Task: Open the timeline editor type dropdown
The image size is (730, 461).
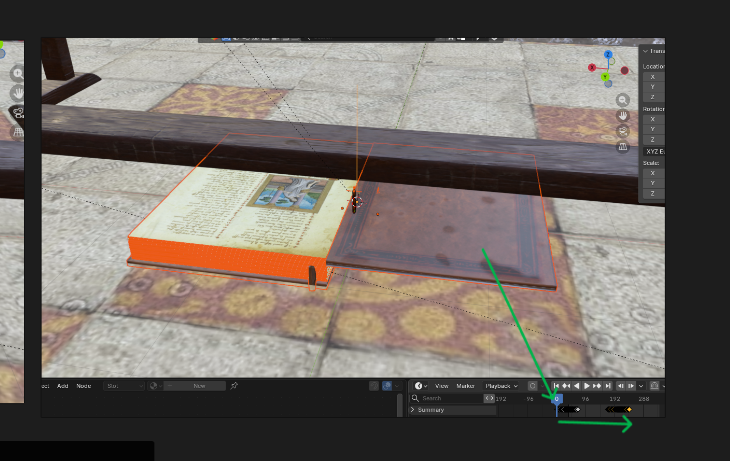Action: click(421, 386)
